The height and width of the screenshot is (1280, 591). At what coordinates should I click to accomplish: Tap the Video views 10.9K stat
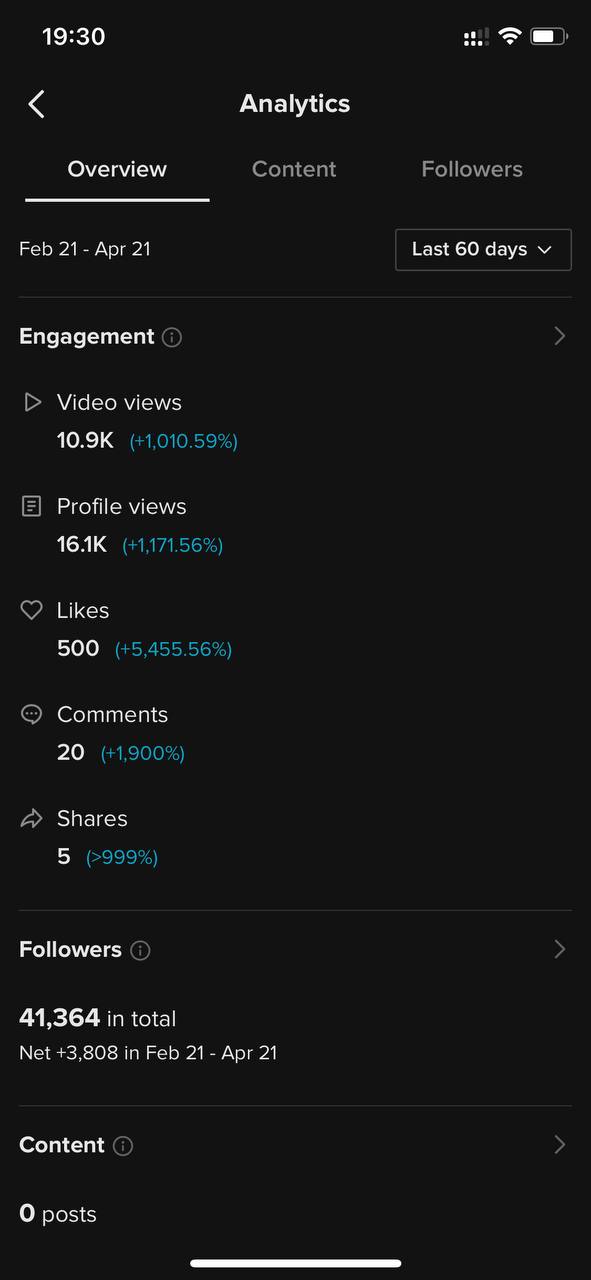85,440
